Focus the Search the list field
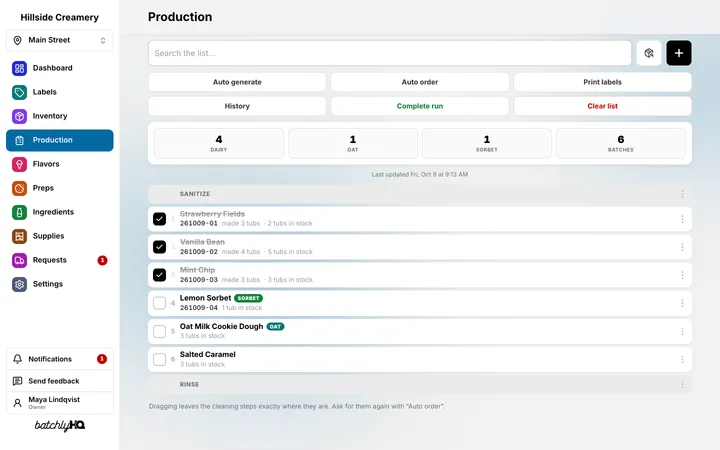 coord(390,53)
